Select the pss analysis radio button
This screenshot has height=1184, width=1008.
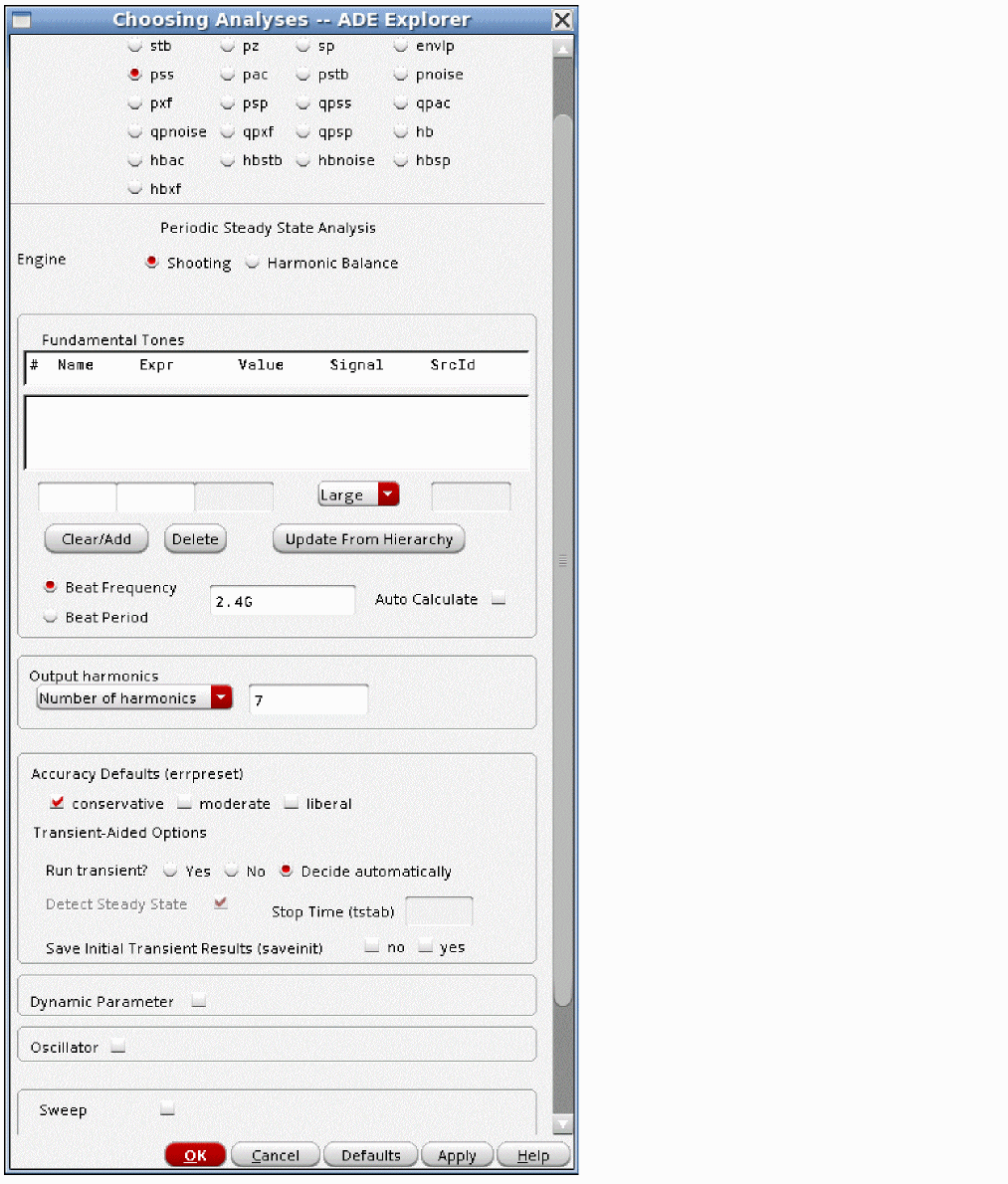point(135,74)
